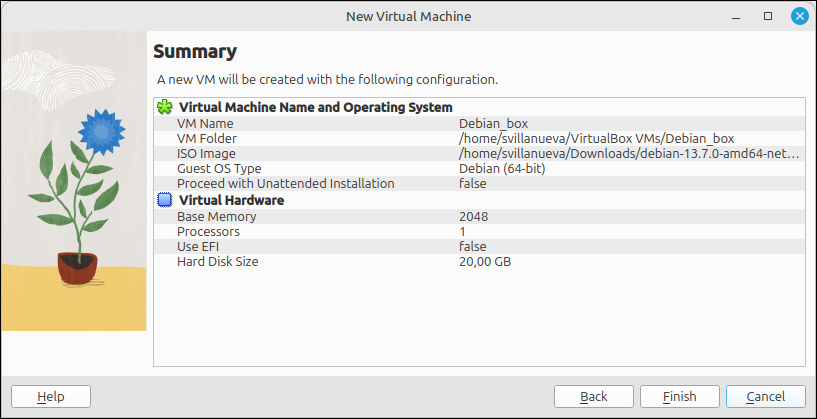817x419 pixels.
Task: Select the ISO Image row
Action: pyautogui.click(x=479, y=154)
